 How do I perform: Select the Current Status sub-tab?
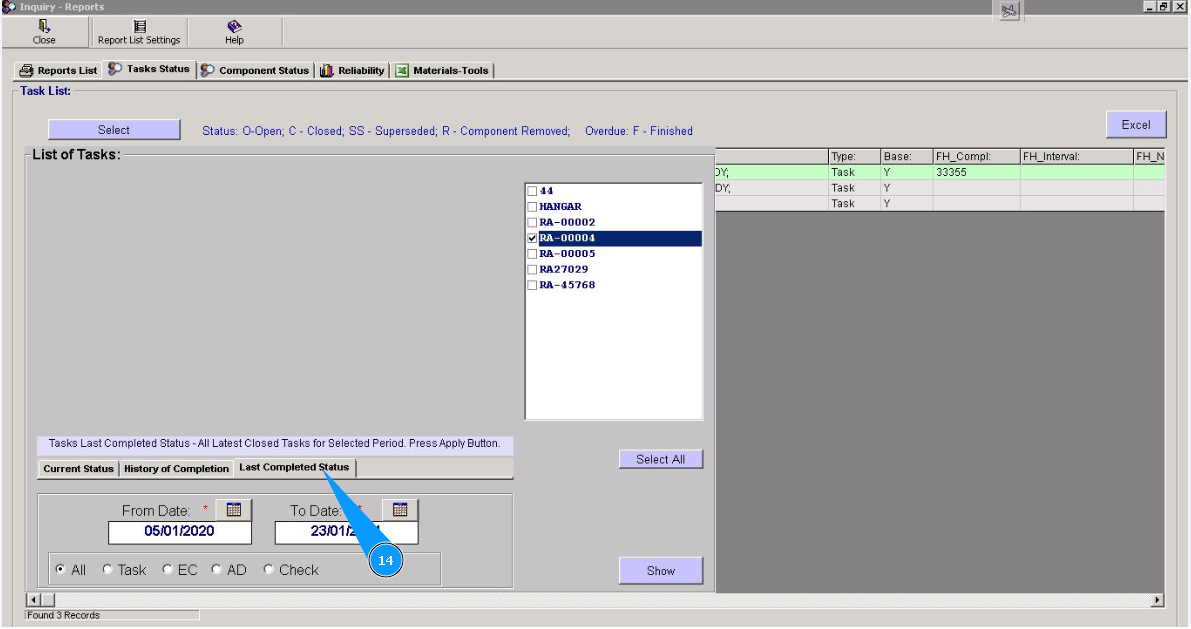coord(78,469)
